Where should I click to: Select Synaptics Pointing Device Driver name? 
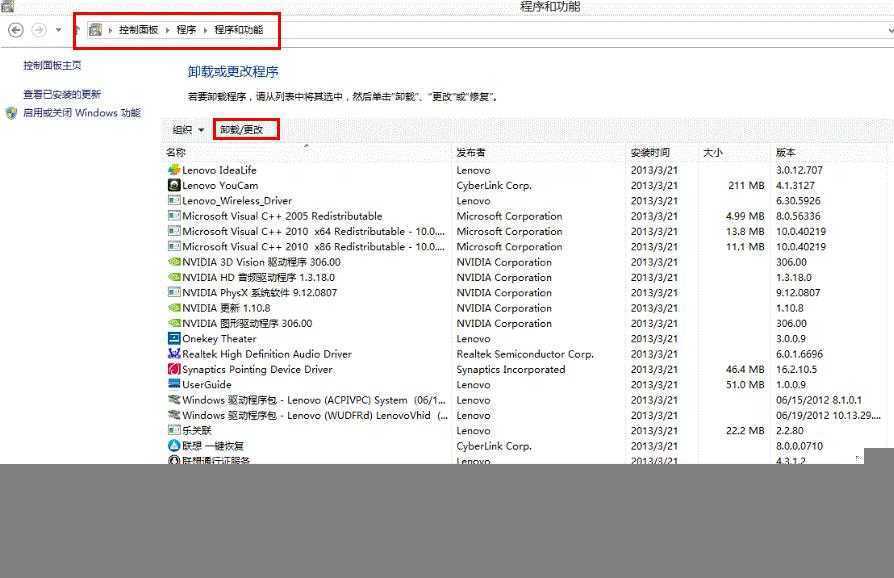point(257,369)
